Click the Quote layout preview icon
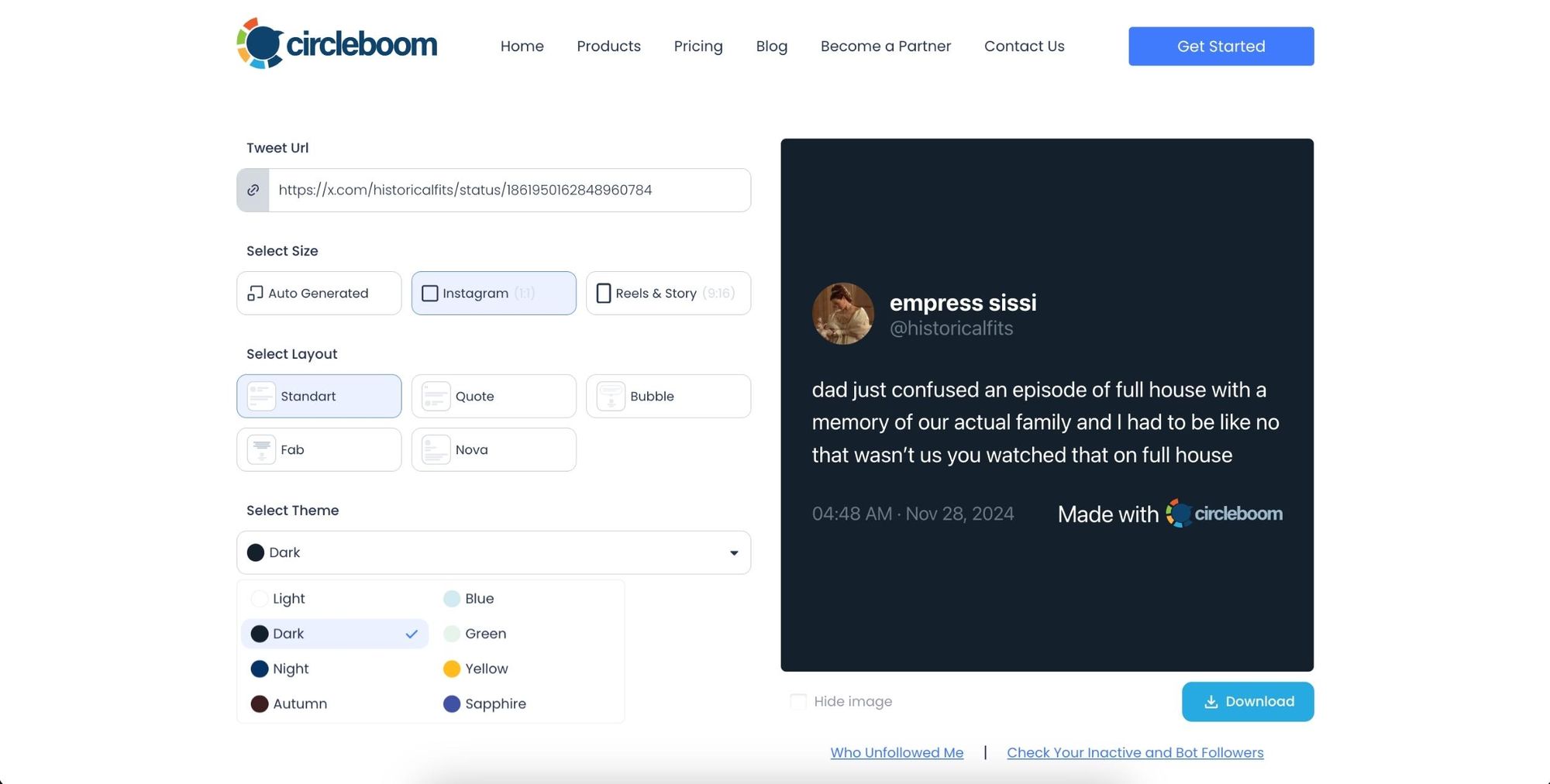This screenshot has height=784, width=1550. pyautogui.click(x=436, y=396)
